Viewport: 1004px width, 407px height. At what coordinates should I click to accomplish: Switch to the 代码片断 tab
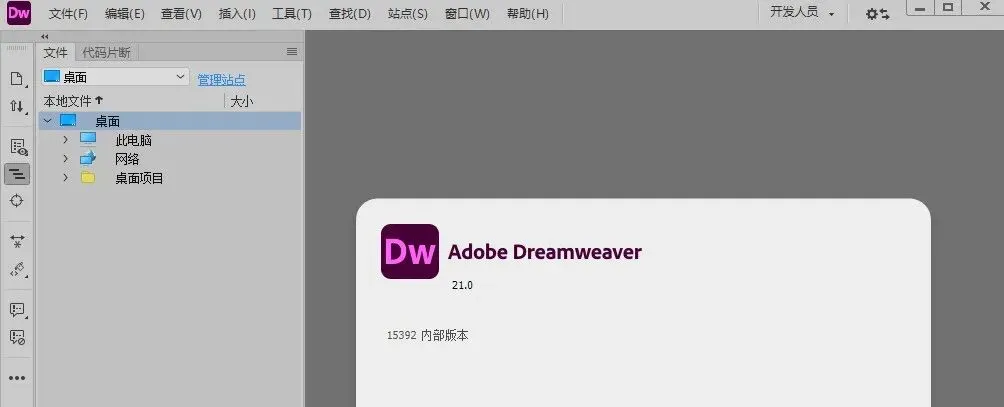106,52
